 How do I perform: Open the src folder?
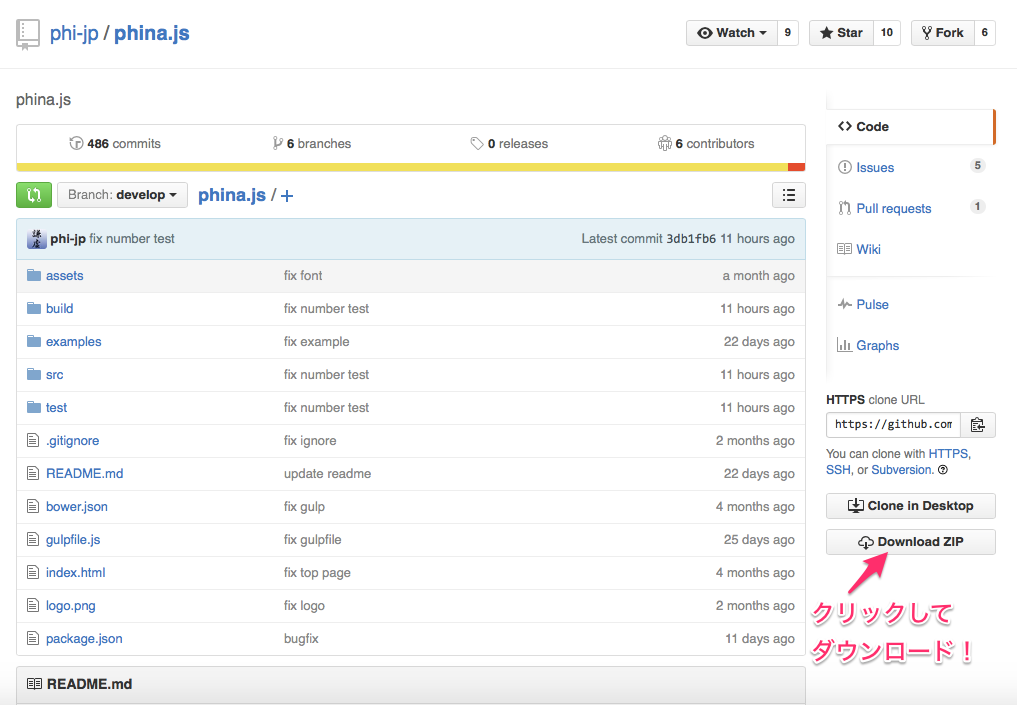(x=54, y=374)
